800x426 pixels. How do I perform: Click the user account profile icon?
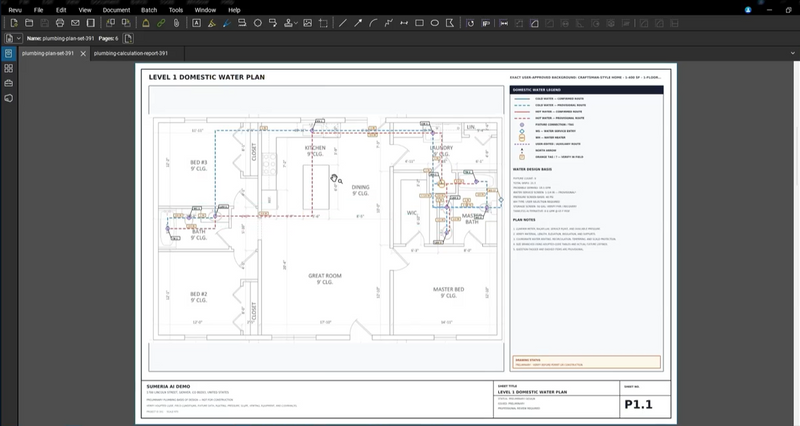[x=748, y=10]
